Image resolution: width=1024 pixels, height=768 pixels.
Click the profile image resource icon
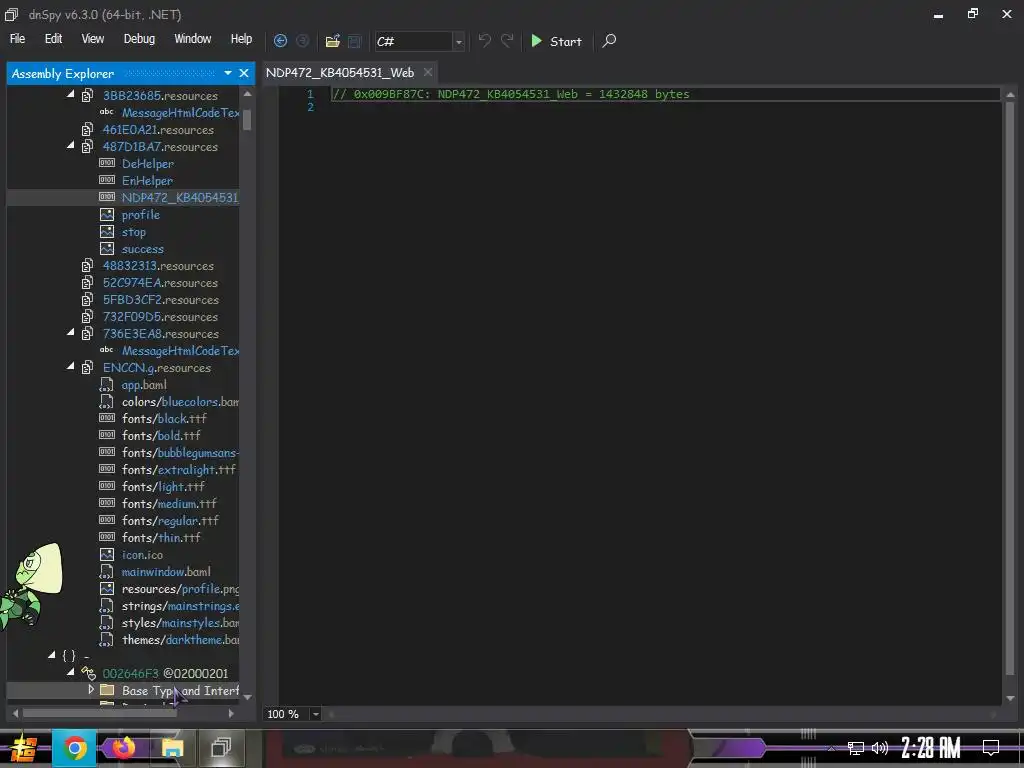pos(107,214)
